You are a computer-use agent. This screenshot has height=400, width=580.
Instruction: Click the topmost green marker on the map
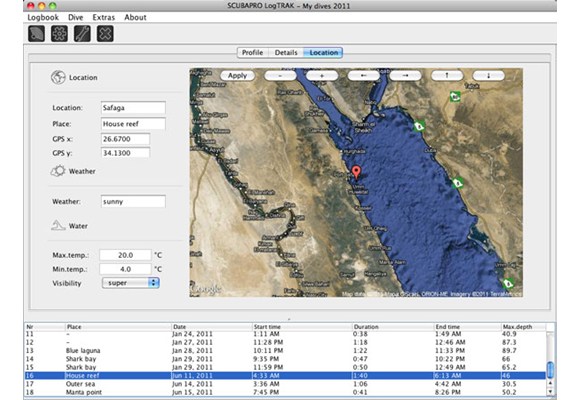[455, 97]
